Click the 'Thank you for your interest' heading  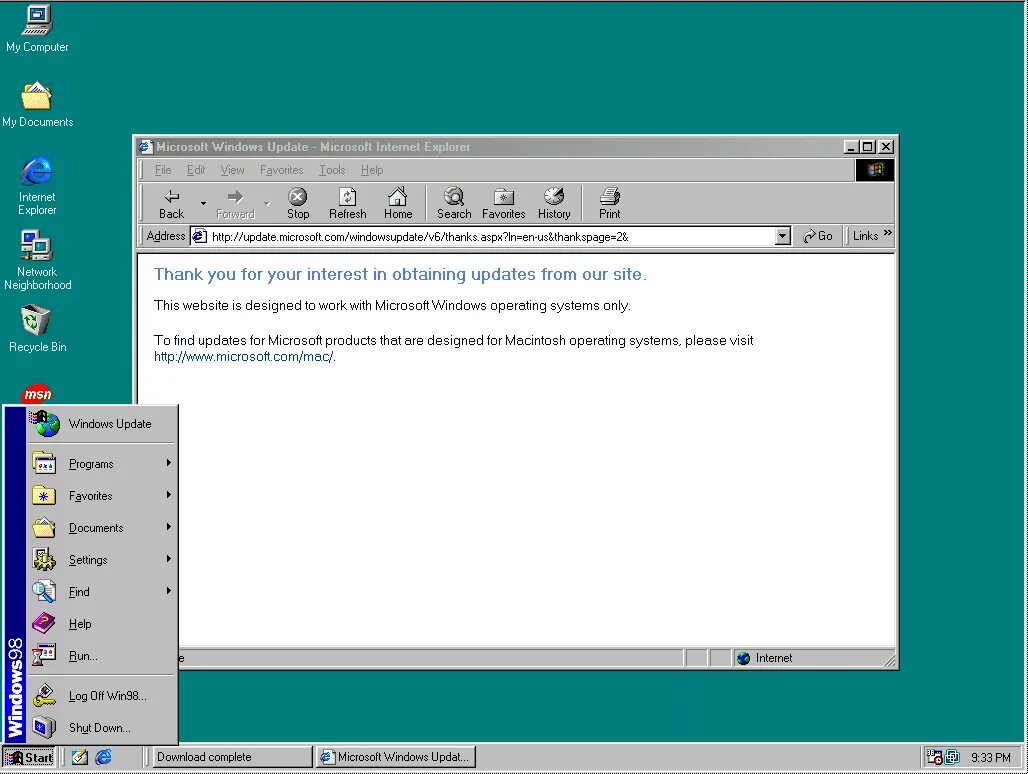pos(400,274)
